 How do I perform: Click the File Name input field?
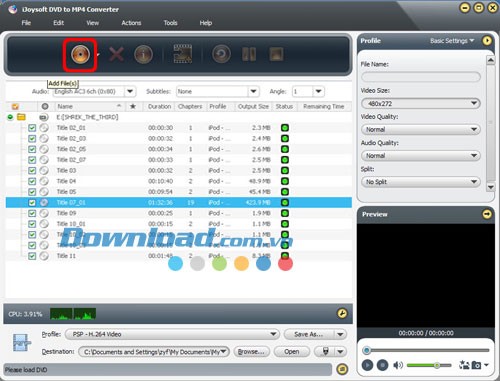point(421,77)
